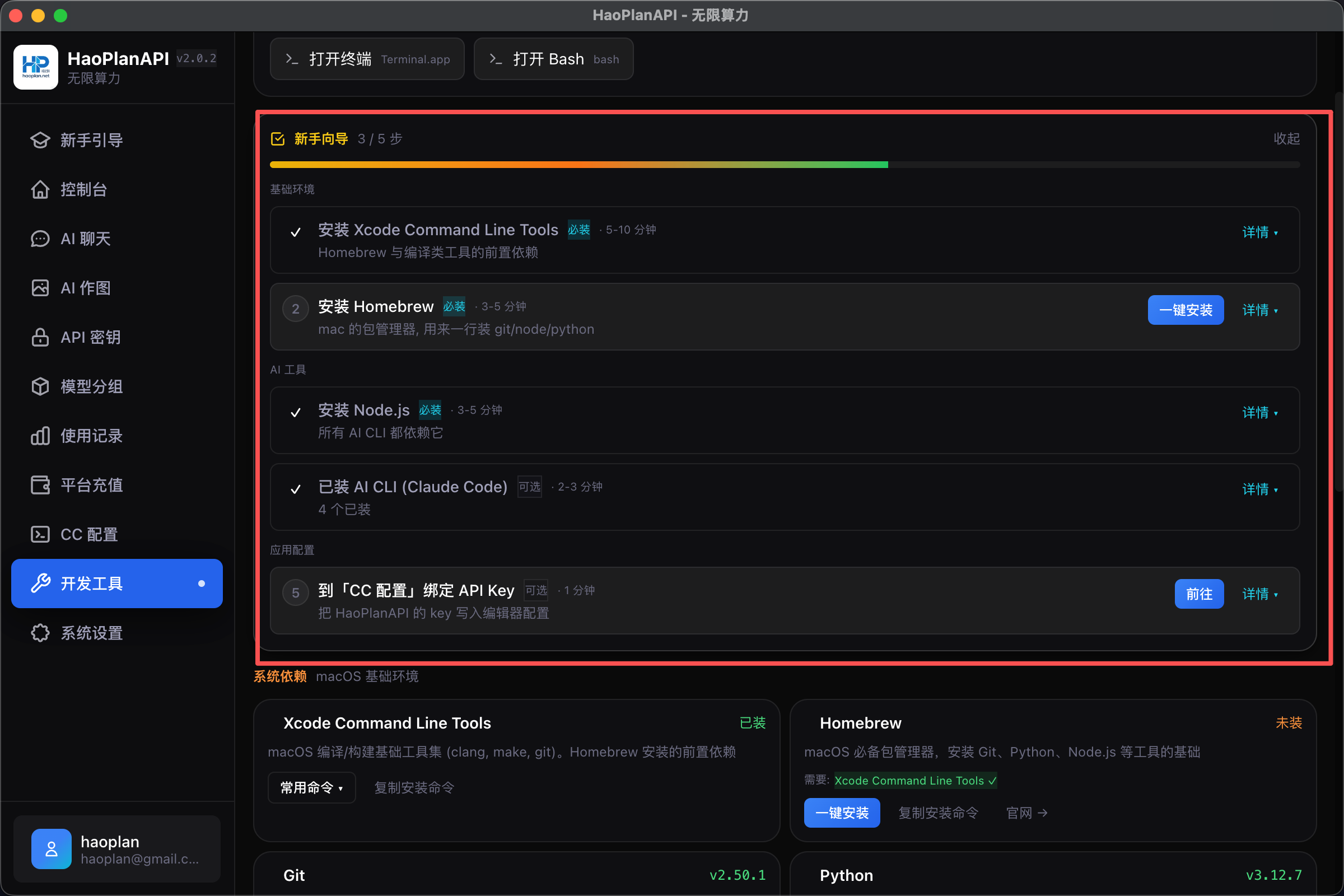
Task: Open AI 聊天 section
Action: point(116,239)
